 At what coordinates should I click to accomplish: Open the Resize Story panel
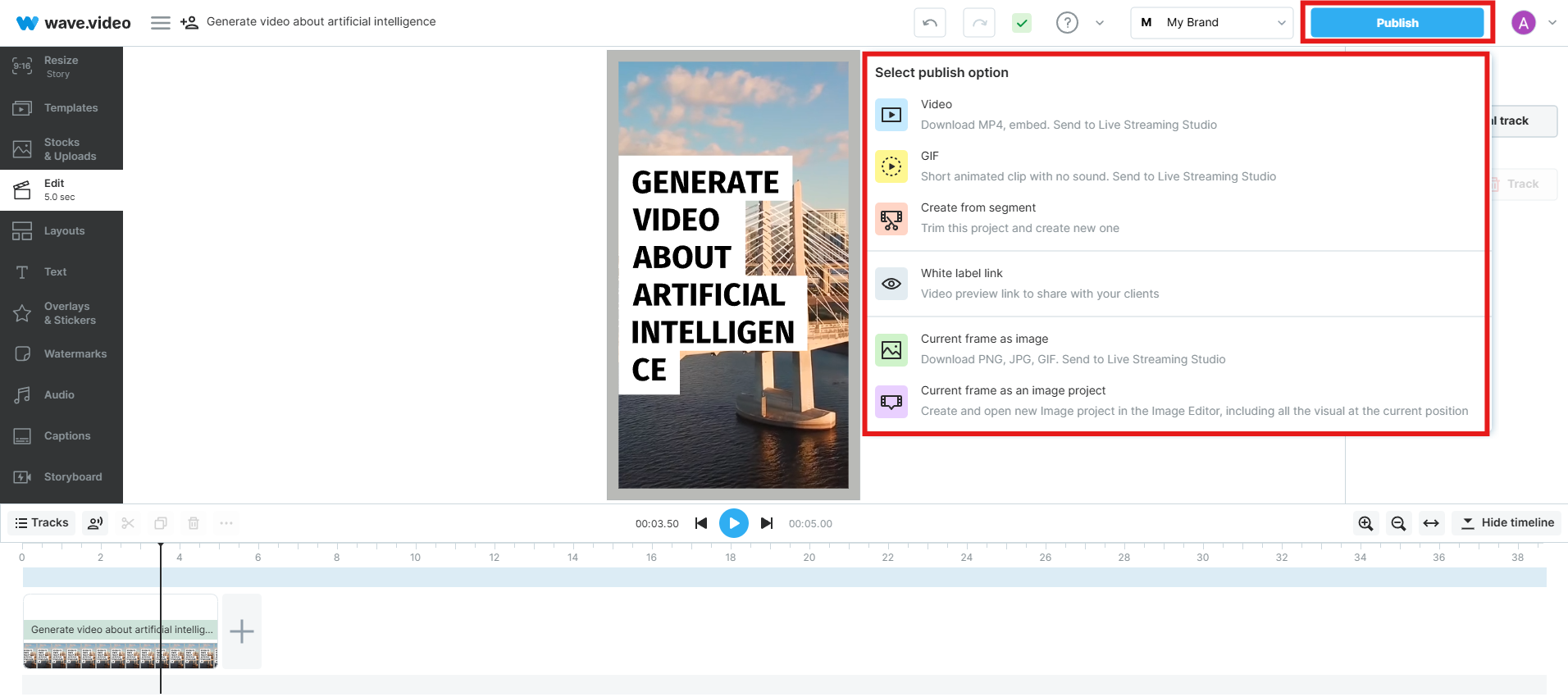point(62,67)
